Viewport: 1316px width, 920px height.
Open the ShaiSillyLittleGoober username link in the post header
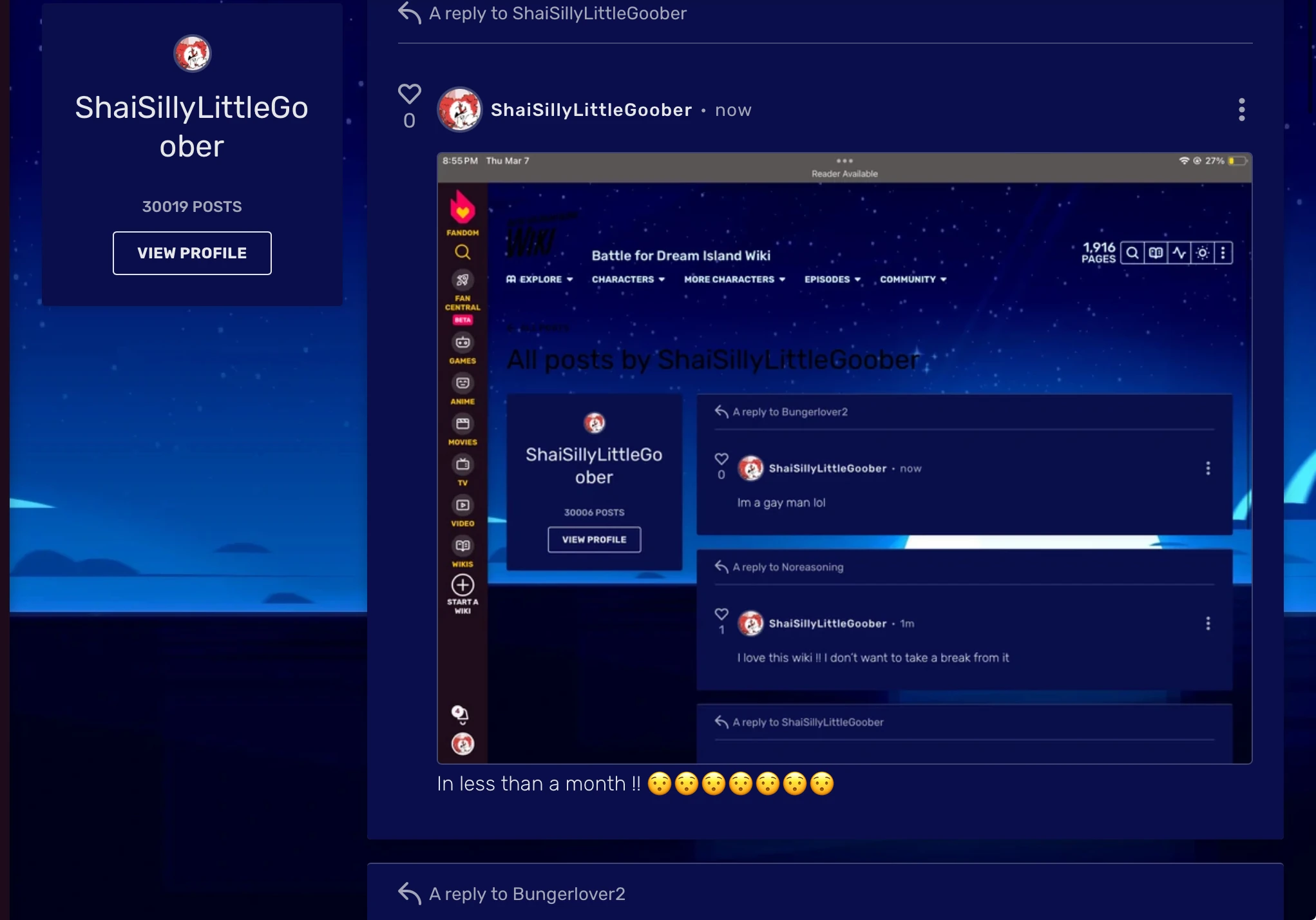coord(591,110)
